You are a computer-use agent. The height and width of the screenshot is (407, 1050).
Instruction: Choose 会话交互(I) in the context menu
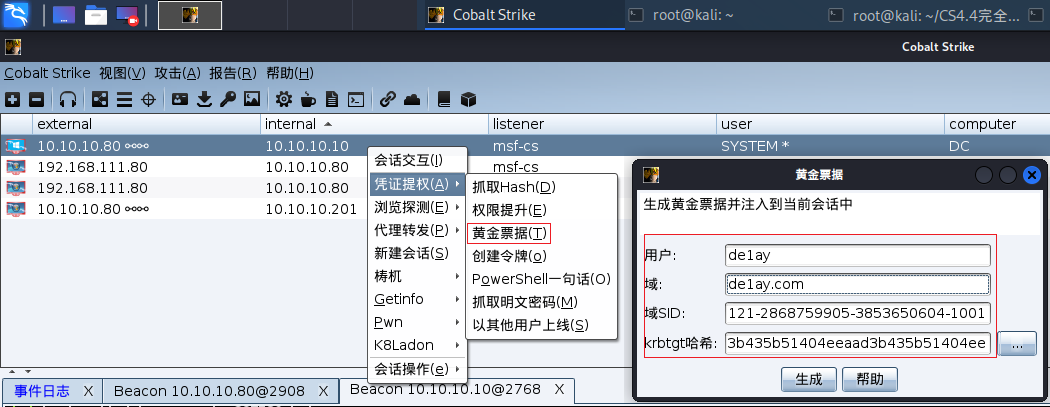pos(417,160)
